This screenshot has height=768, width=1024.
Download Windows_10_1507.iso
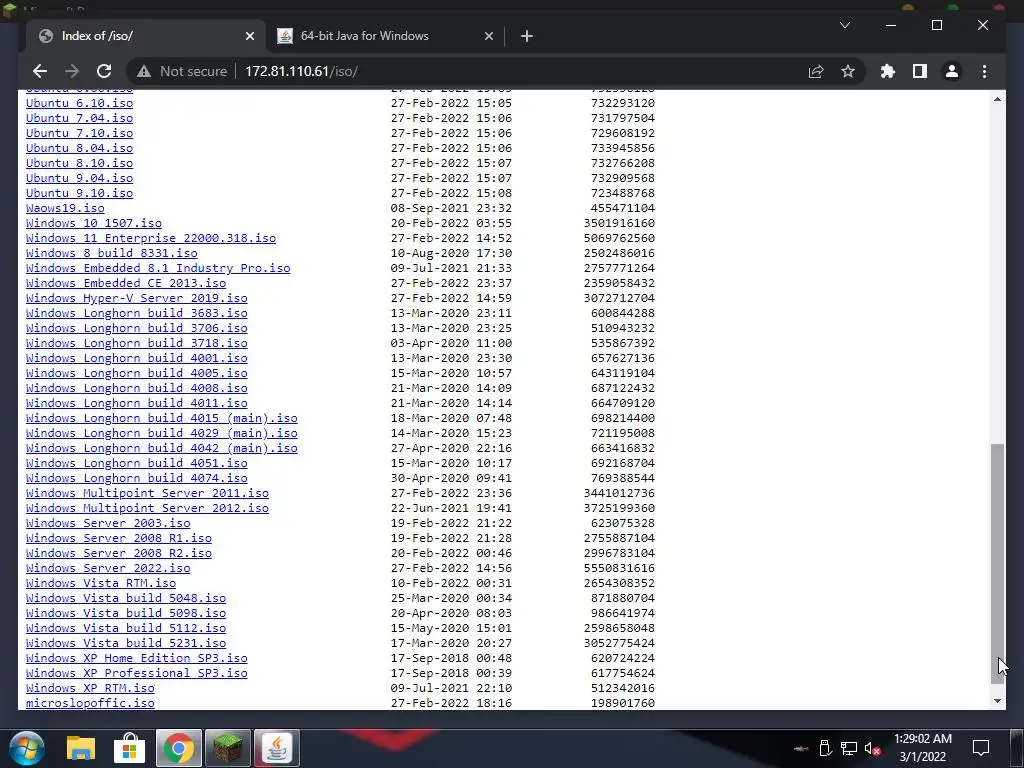94,223
